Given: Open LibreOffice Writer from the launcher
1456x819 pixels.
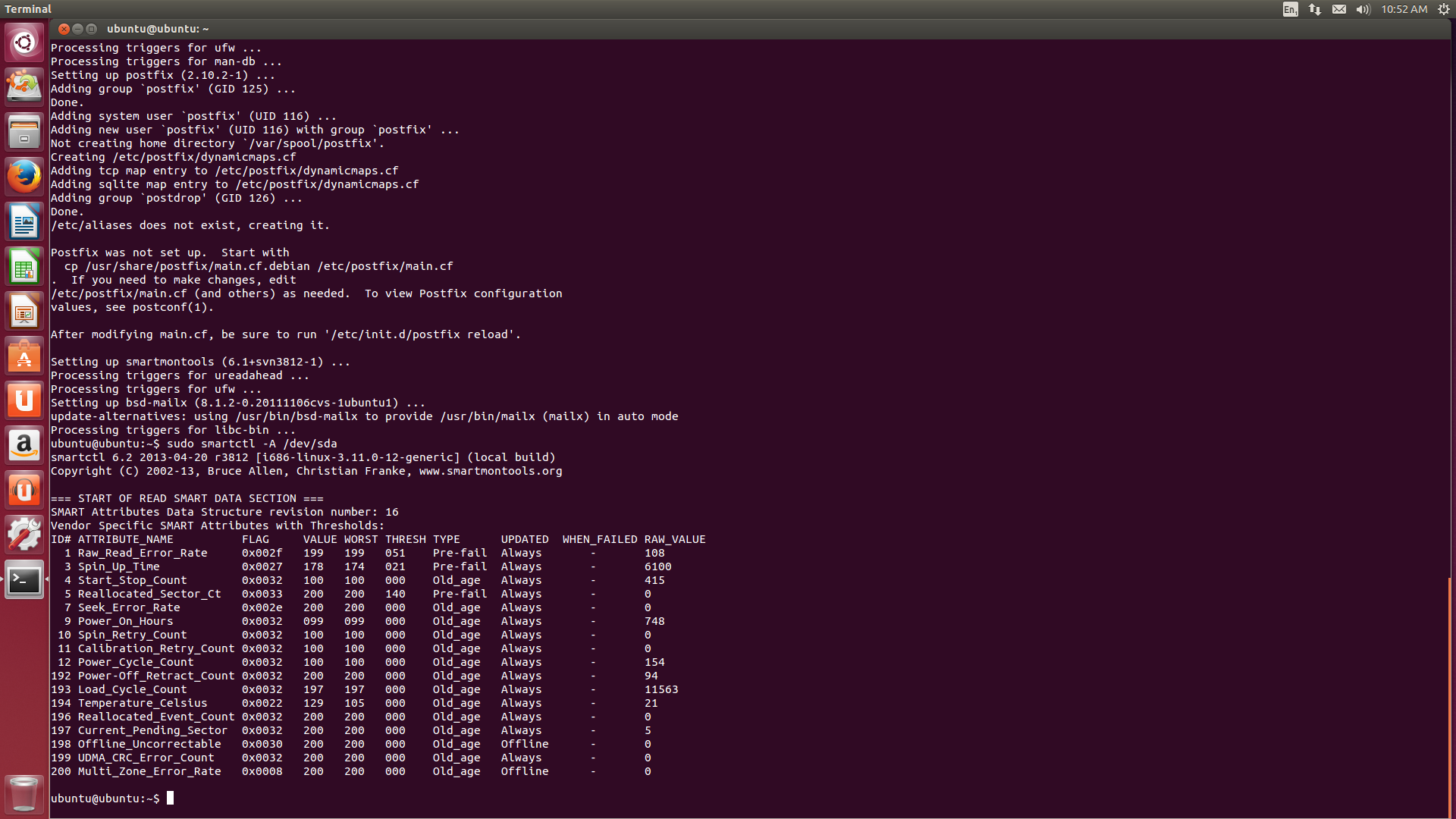Looking at the screenshot, I should (x=24, y=221).
